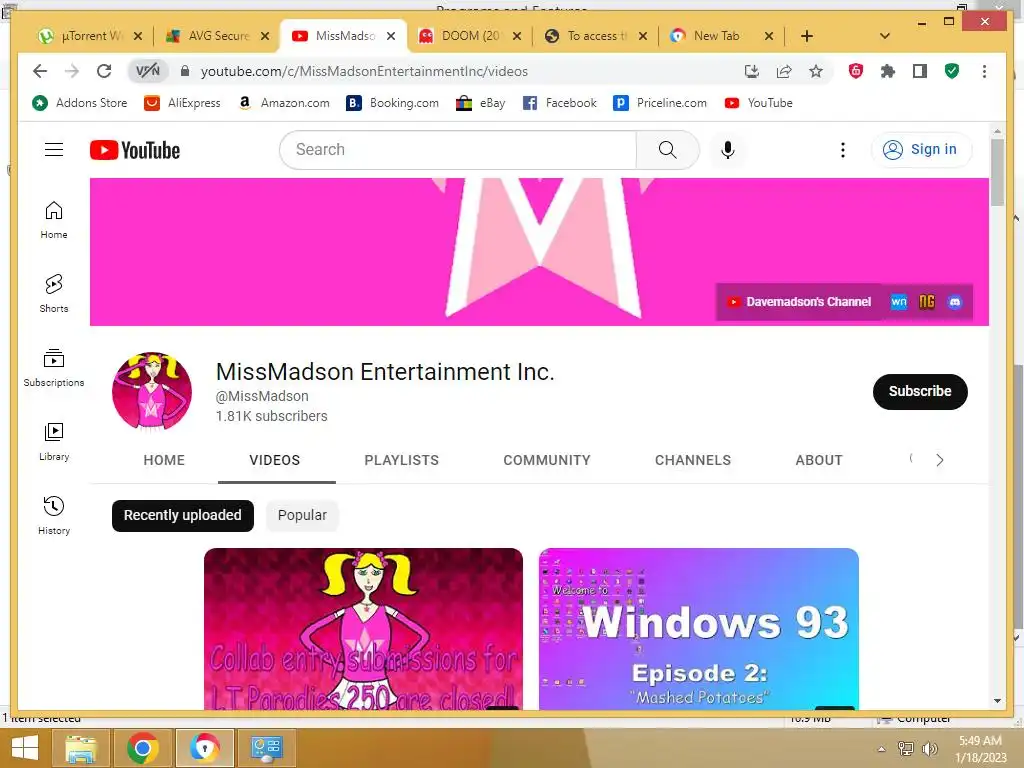Screen dimensions: 1024x768
Task: Click the Newgrounds icon in banner
Action: pyautogui.click(x=927, y=302)
